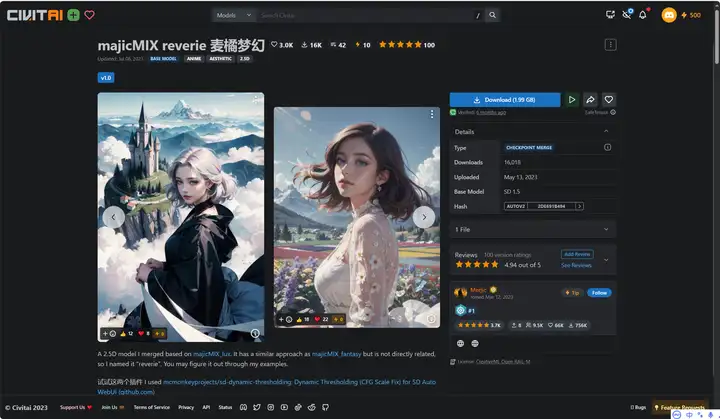The height and width of the screenshot is (419, 720).
Task: Open the Civitai home logo
Action: point(34,15)
